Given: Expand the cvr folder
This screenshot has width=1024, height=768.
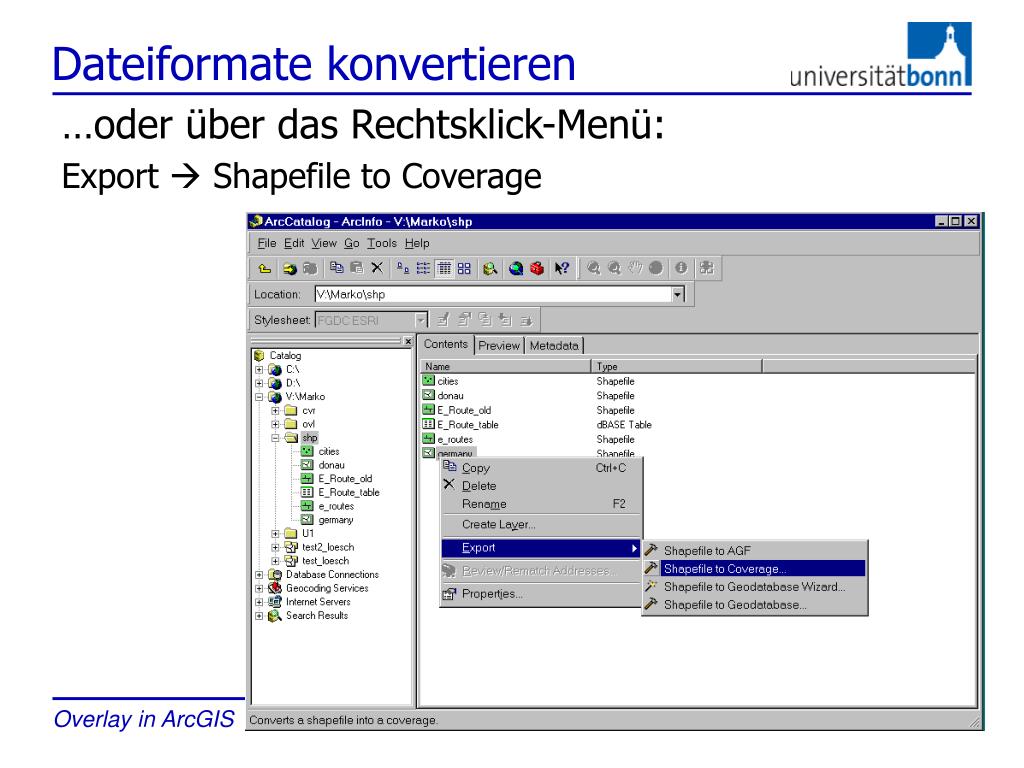Looking at the screenshot, I should click(276, 411).
